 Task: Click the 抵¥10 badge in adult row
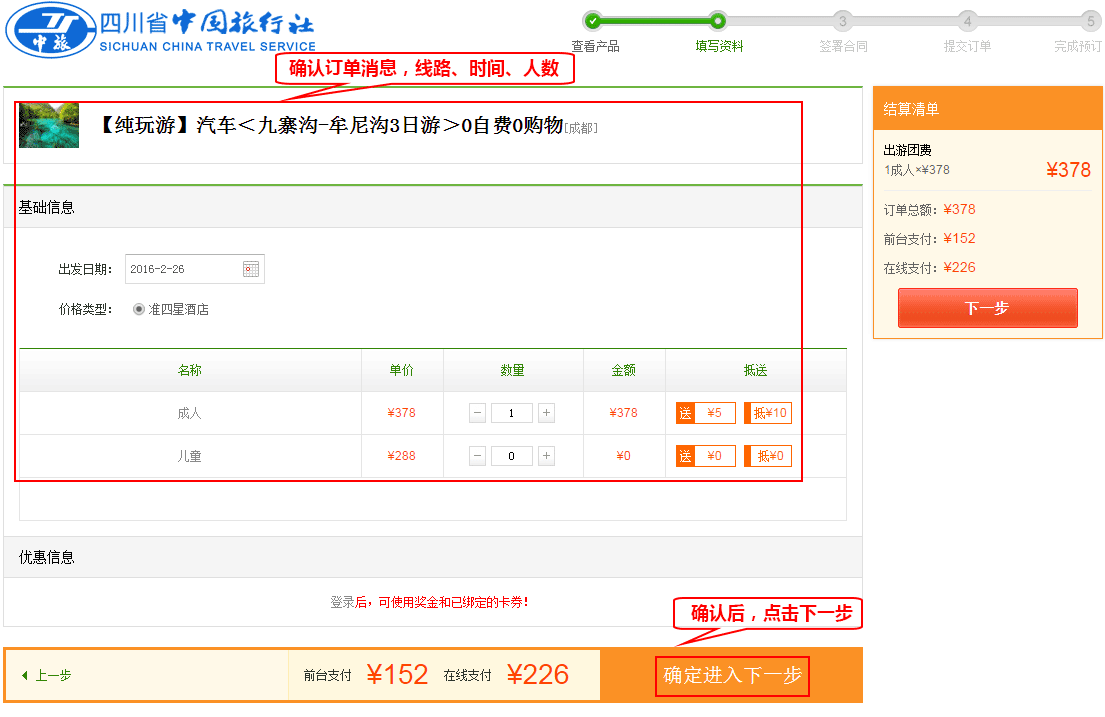click(x=767, y=412)
